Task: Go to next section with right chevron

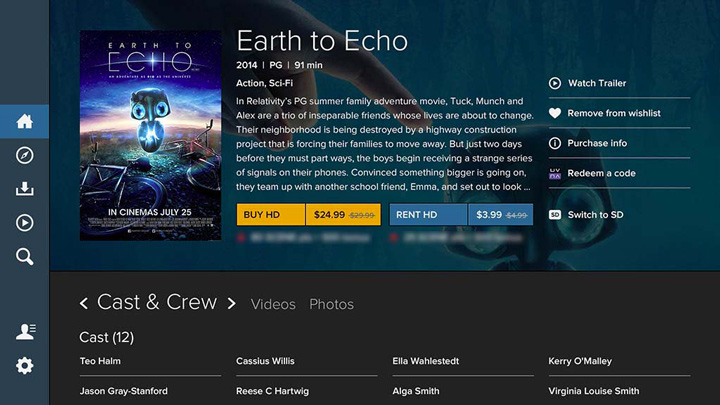Action: click(x=232, y=303)
